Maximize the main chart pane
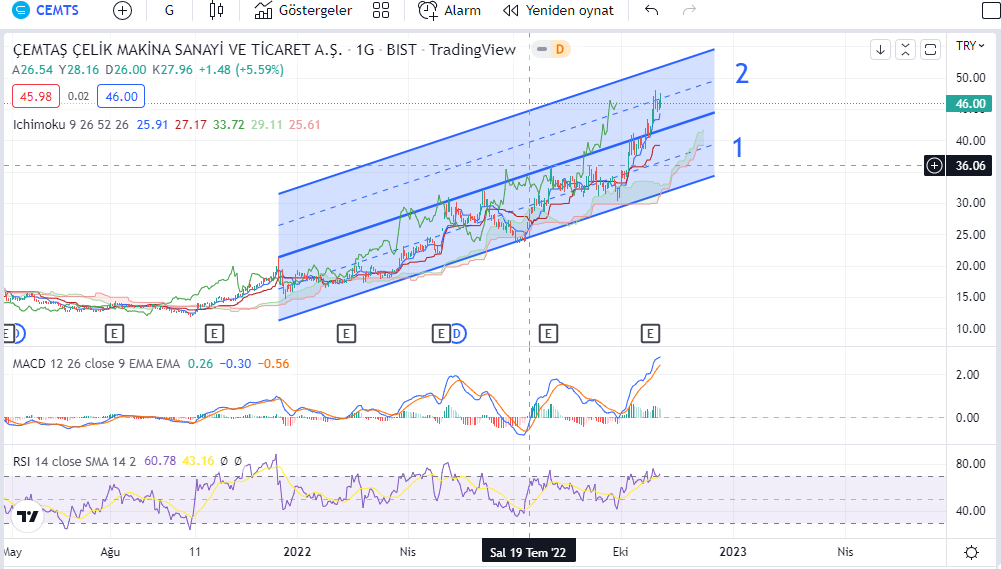 [x=930, y=49]
